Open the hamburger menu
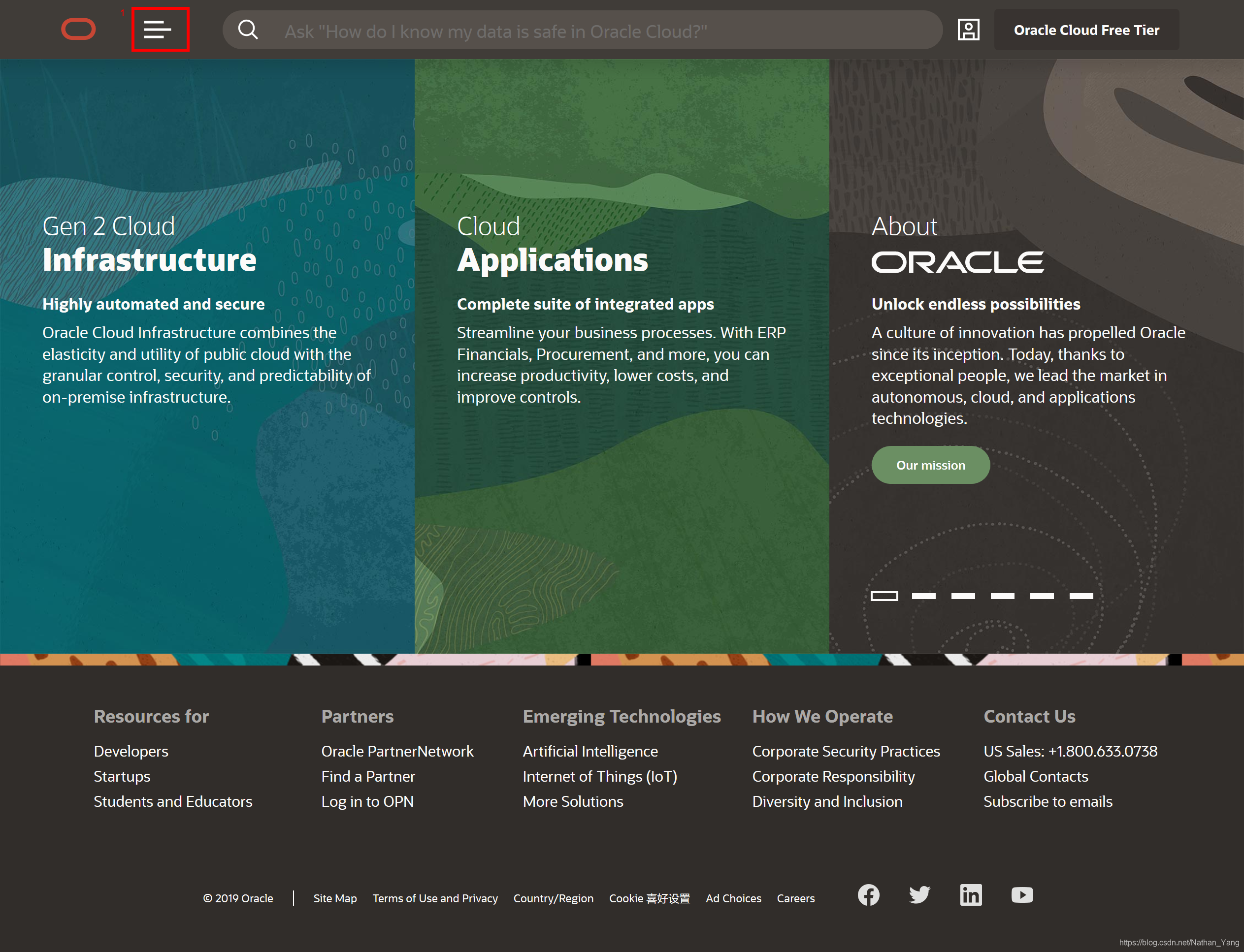This screenshot has height=952, width=1244. pyautogui.click(x=158, y=30)
